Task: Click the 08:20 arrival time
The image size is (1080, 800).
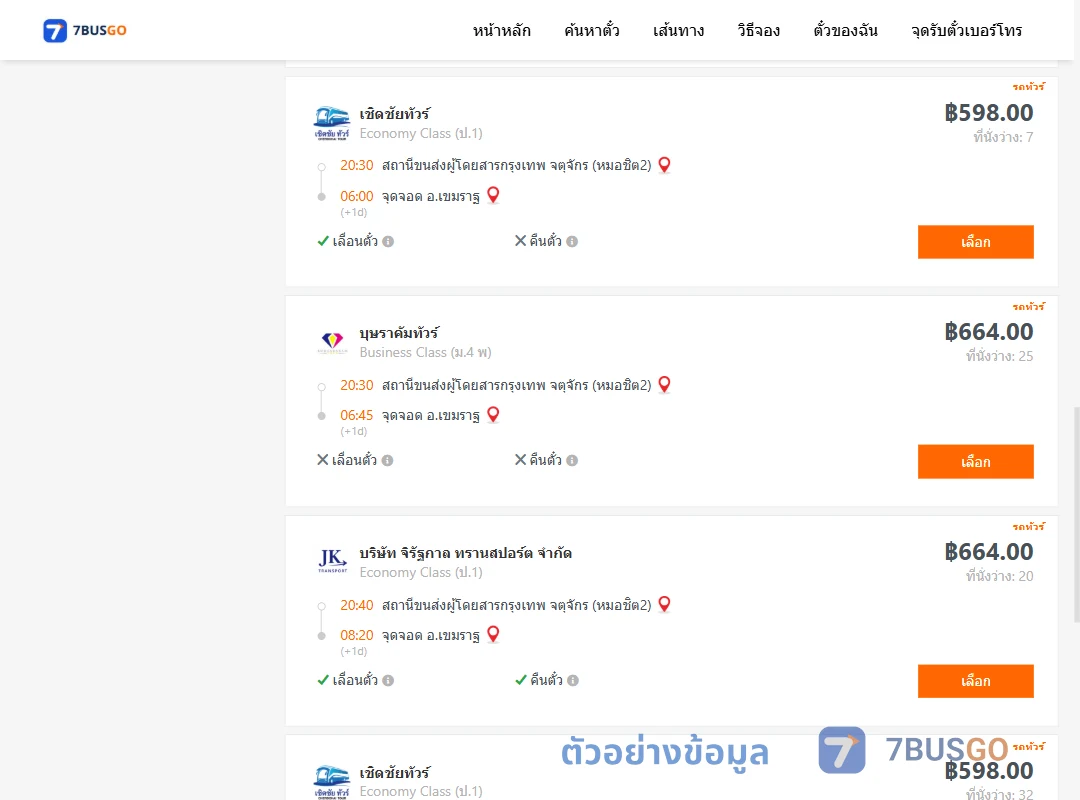Action: [x=356, y=635]
